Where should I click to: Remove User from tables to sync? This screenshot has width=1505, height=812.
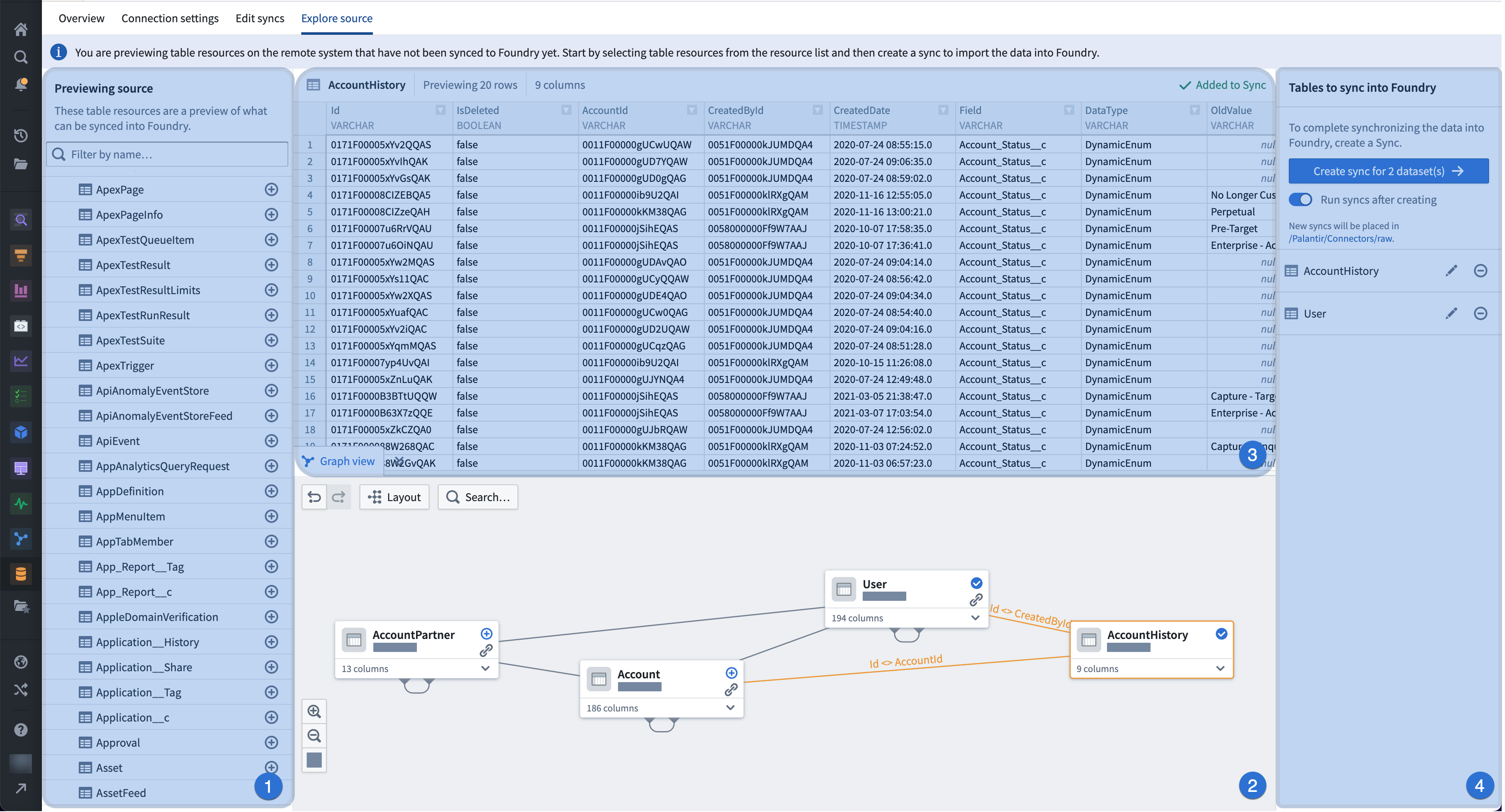tap(1480, 313)
